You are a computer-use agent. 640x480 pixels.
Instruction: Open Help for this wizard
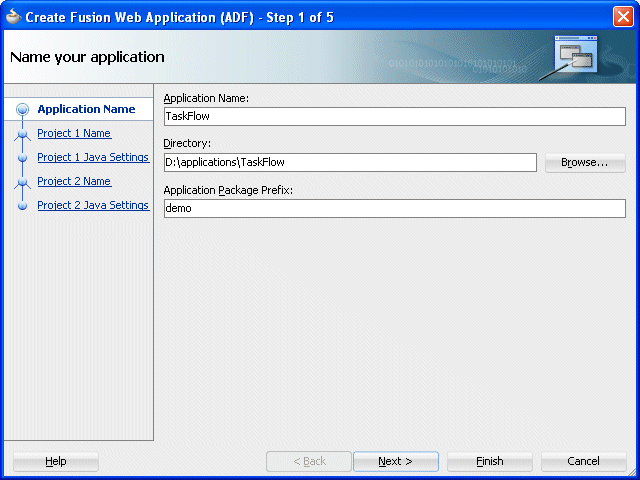tap(56, 461)
